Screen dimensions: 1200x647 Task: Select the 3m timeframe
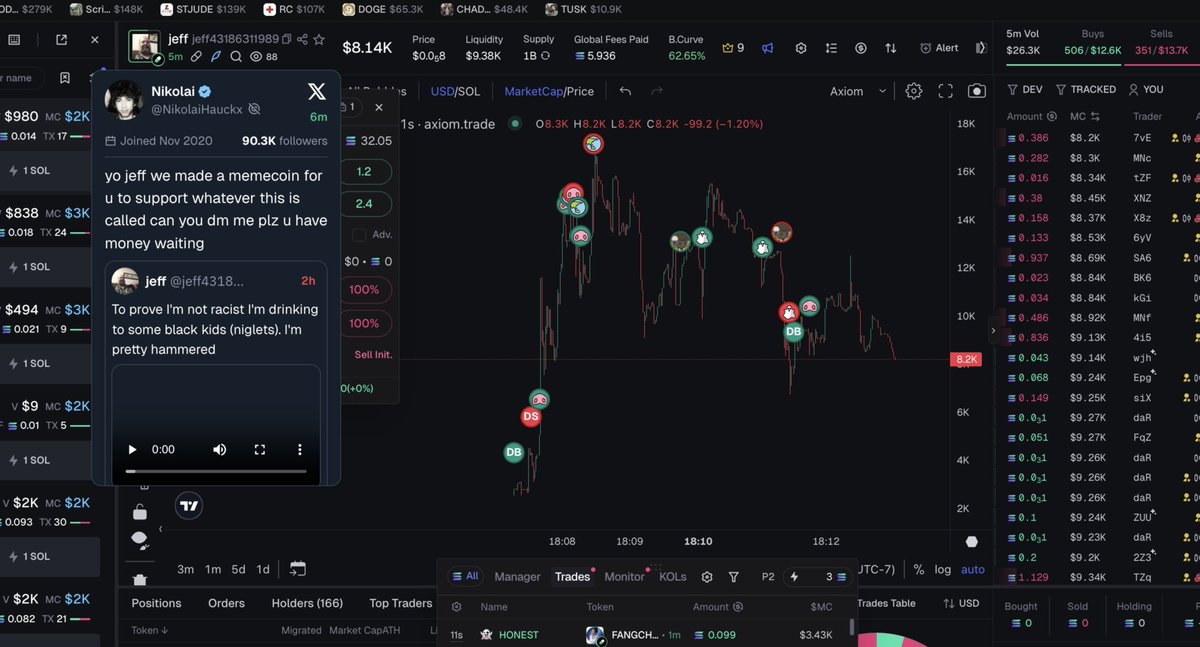click(x=186, y=569)
